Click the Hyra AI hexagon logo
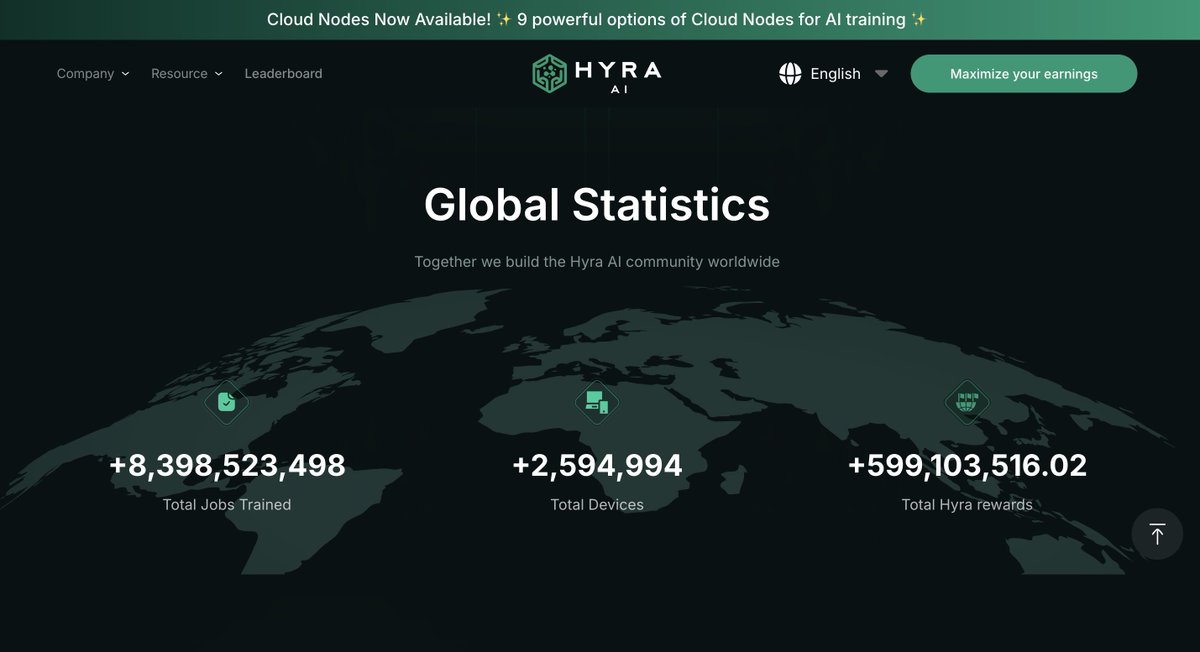The height and width of the screenshot is (652, 1200). [x=549, y=74]
